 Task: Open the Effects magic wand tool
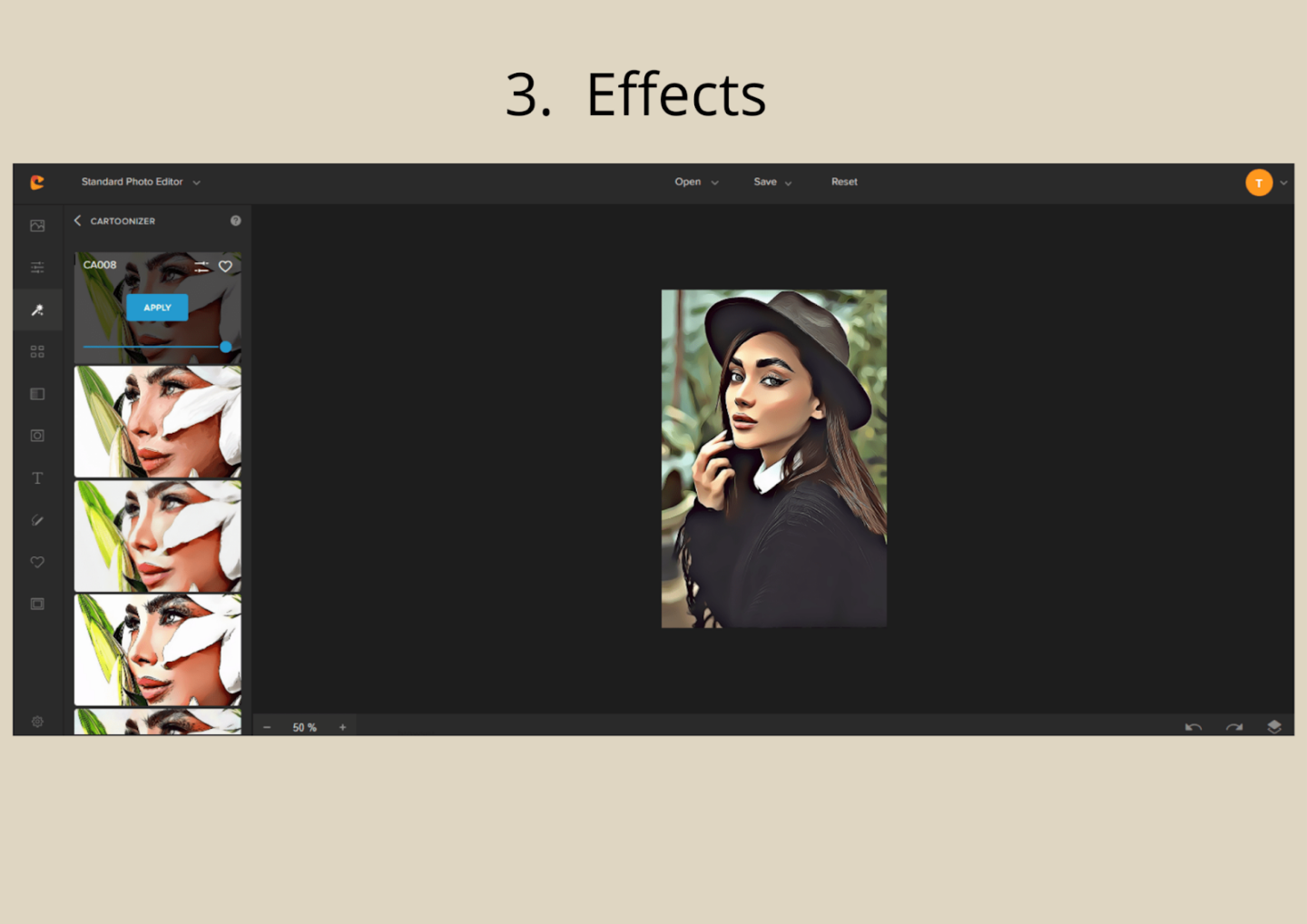coord(37,310)
